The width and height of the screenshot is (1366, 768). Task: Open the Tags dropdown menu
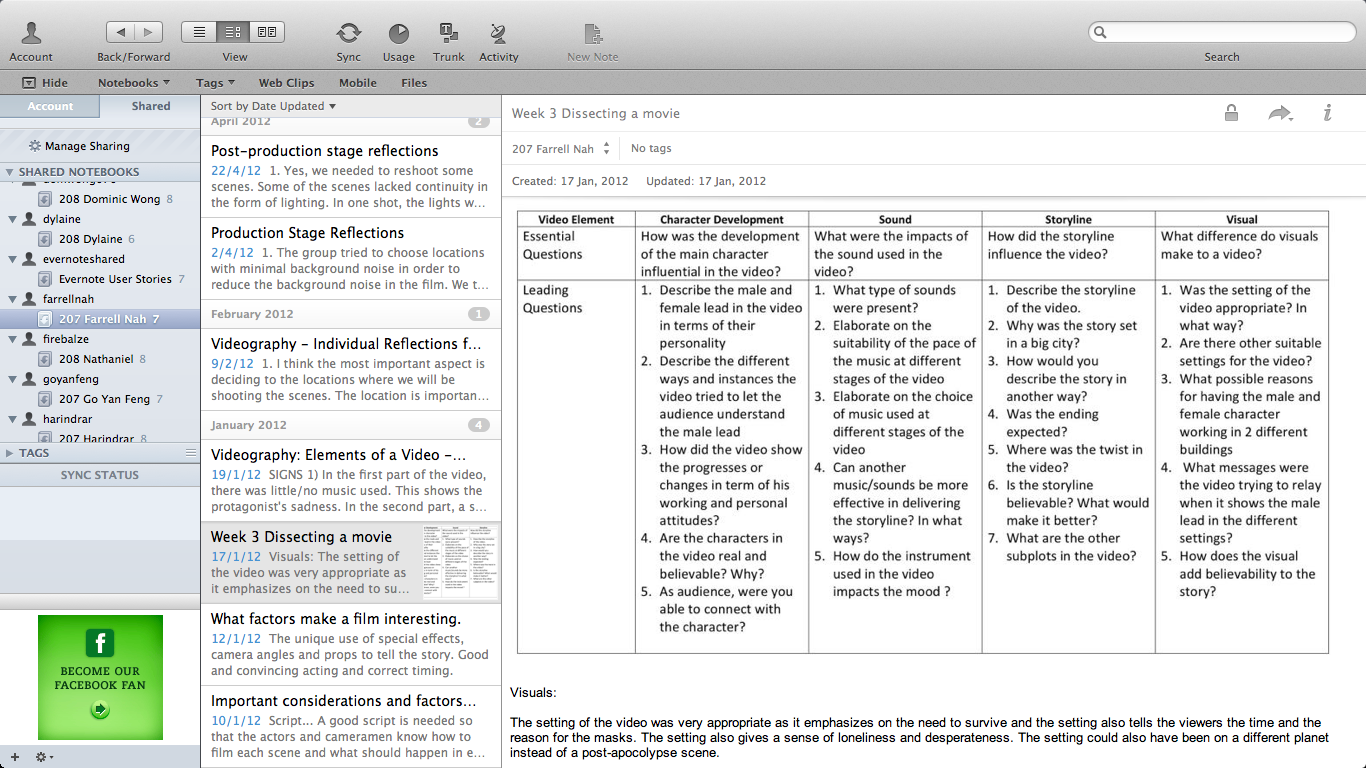215,83
